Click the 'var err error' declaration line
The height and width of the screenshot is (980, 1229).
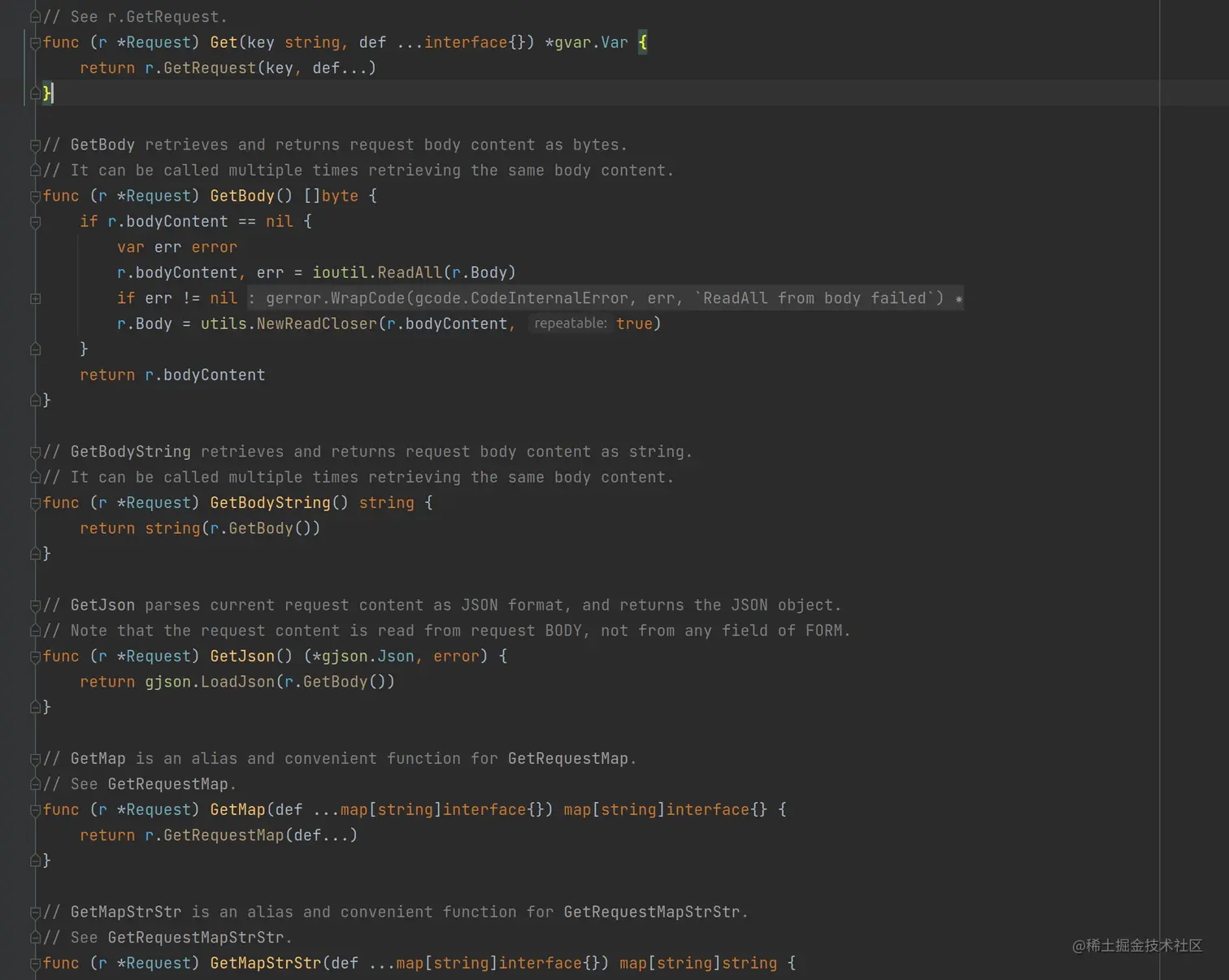(x=177, y=247)
